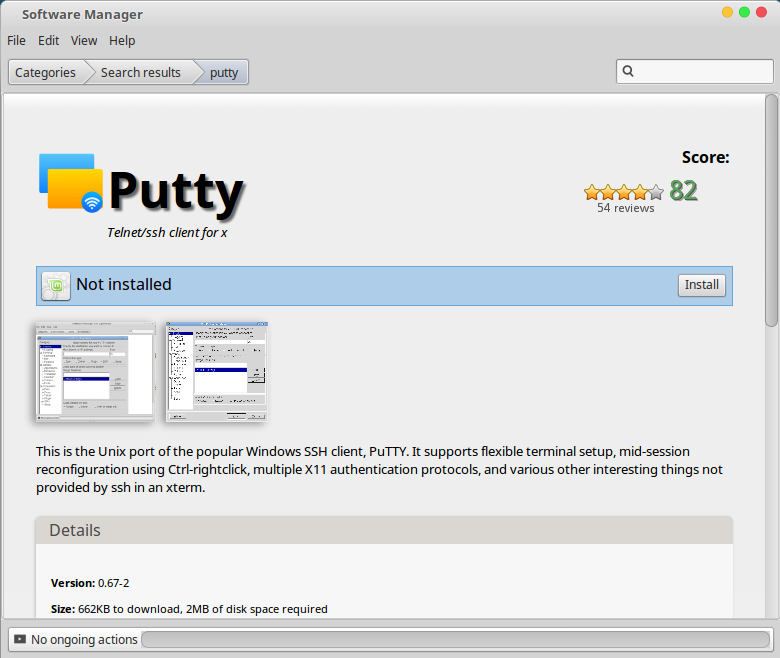This screenshot has height=658, width=780.
Task: Click the vertical scrollbar handle
Action: (772, 210)
